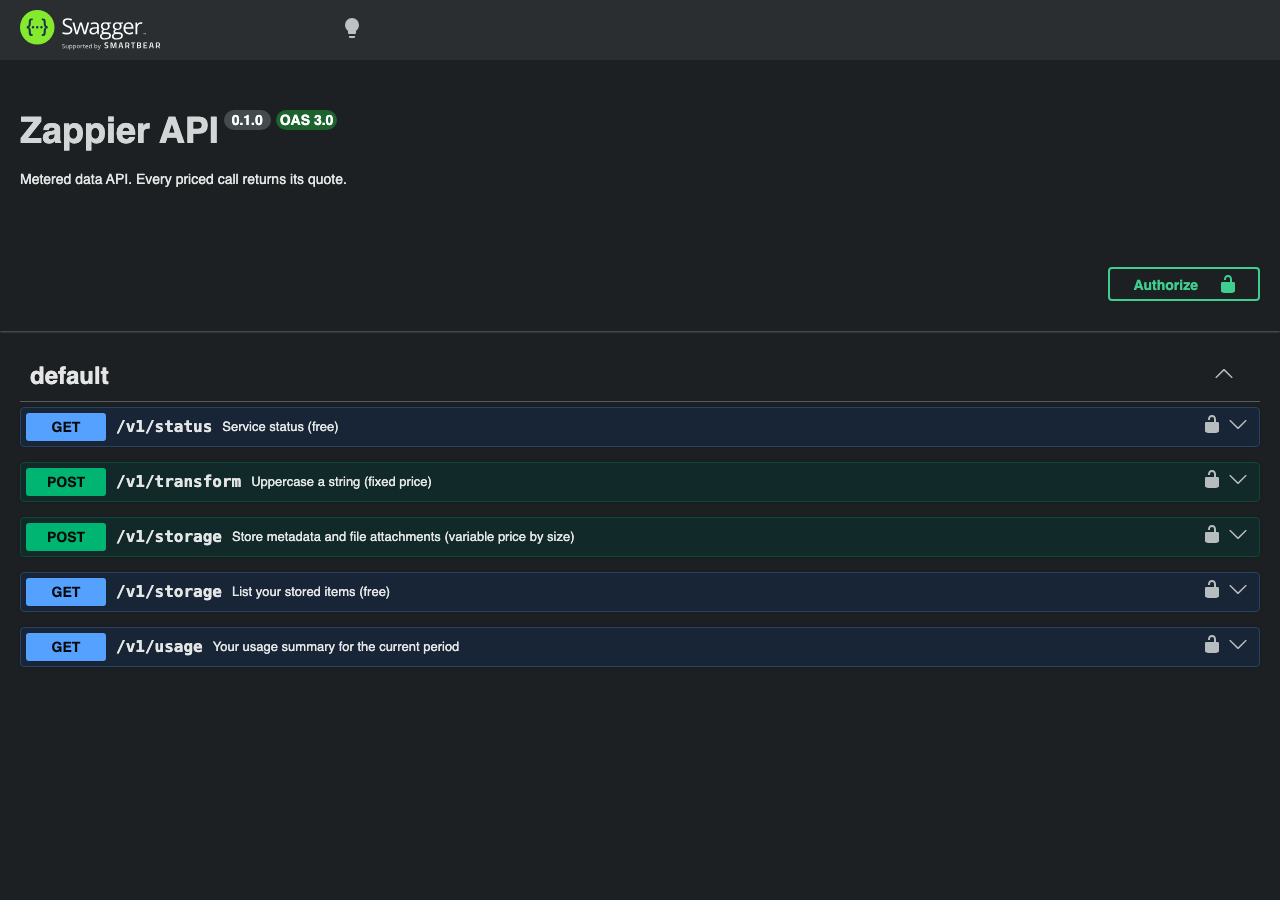Click "List your stored items (free)" text
The height and width of the screenshot is (900, 1280).
pyautogui.click(x=311, y=592)
